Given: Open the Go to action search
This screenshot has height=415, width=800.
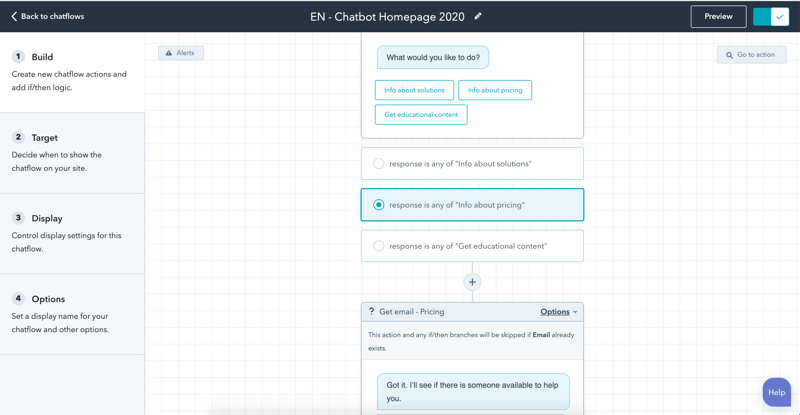Looking at the screenshot, I should click(752, 55).
